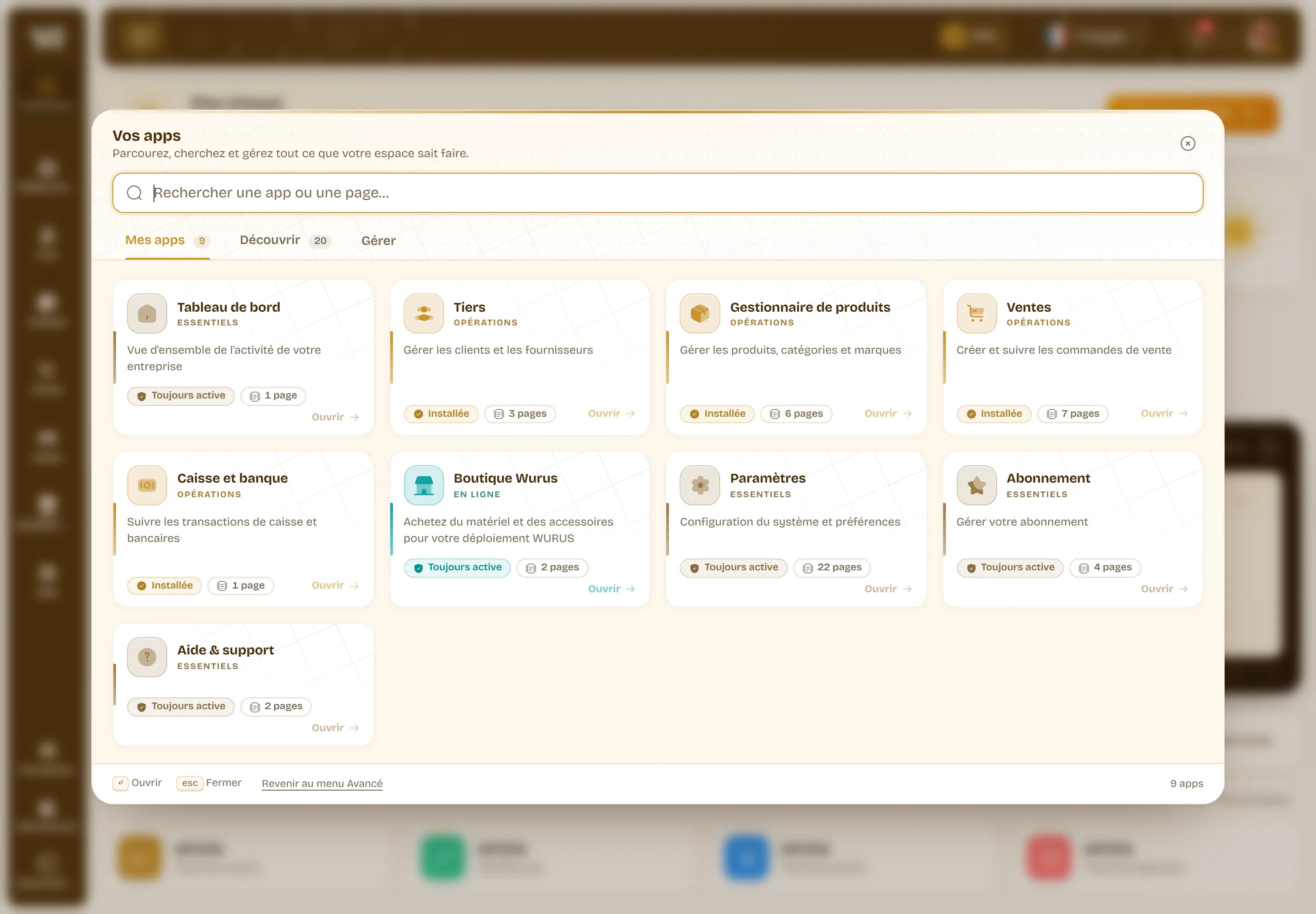Click Ouvrir on Gestionnaire de produits card
Screen dimensions: 1316x914
coord(888,414)
